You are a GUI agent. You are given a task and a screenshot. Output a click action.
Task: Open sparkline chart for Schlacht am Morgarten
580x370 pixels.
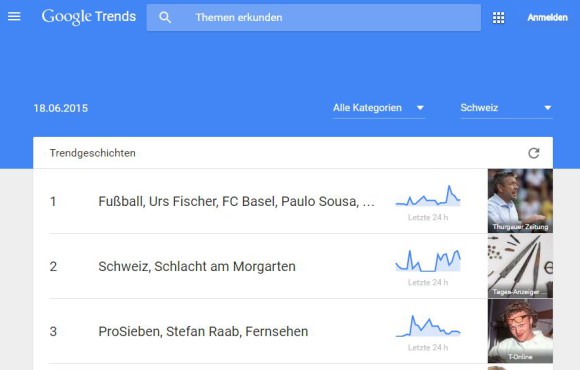coord(428,261)
